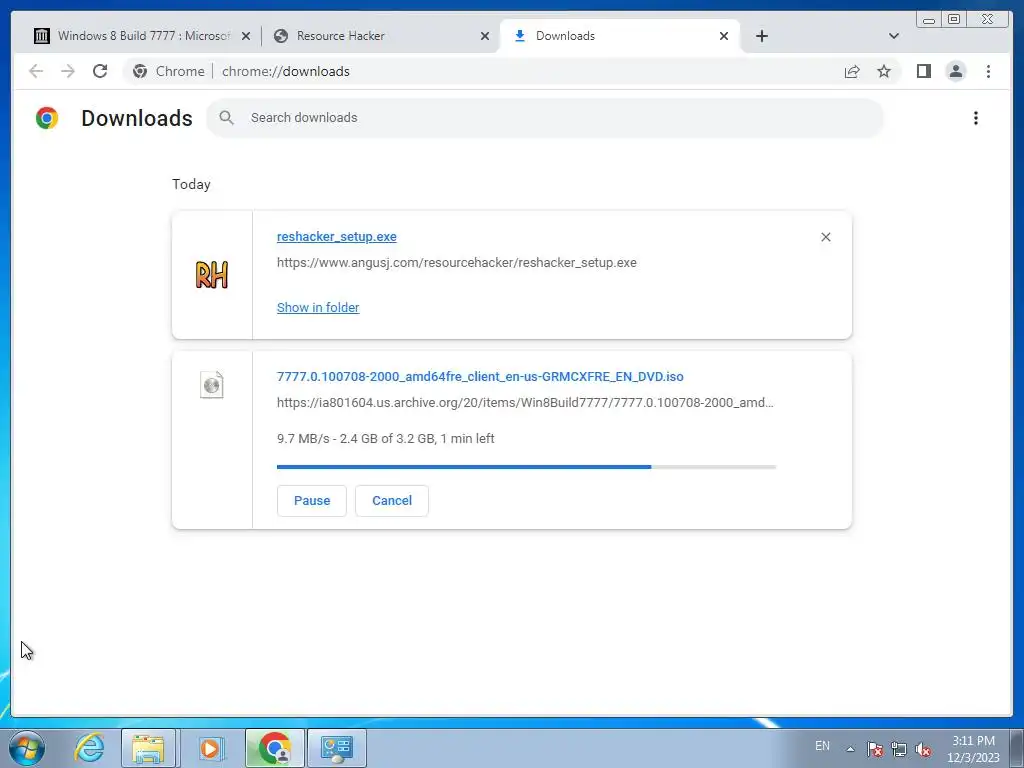Focus the Search downloads field

click(x=545, y=118)
